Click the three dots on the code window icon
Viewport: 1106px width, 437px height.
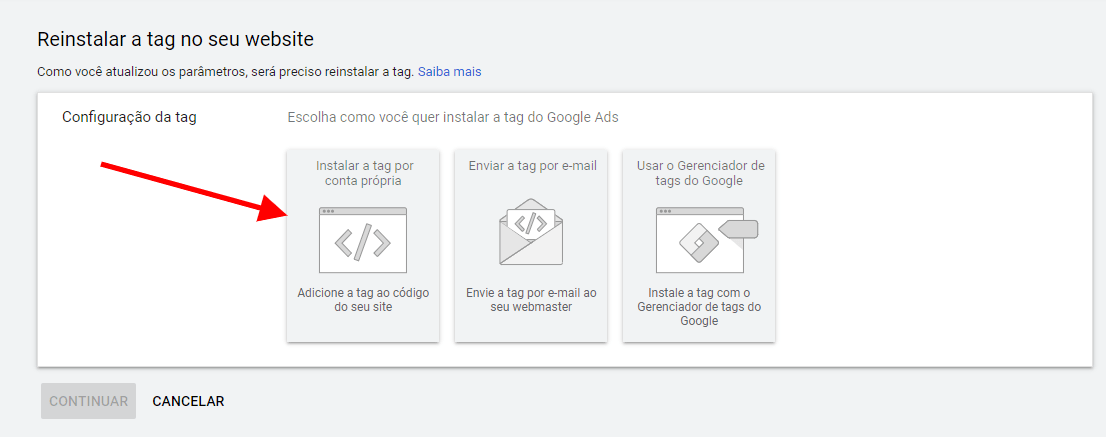pyautogui.click(x=328, y=211)
